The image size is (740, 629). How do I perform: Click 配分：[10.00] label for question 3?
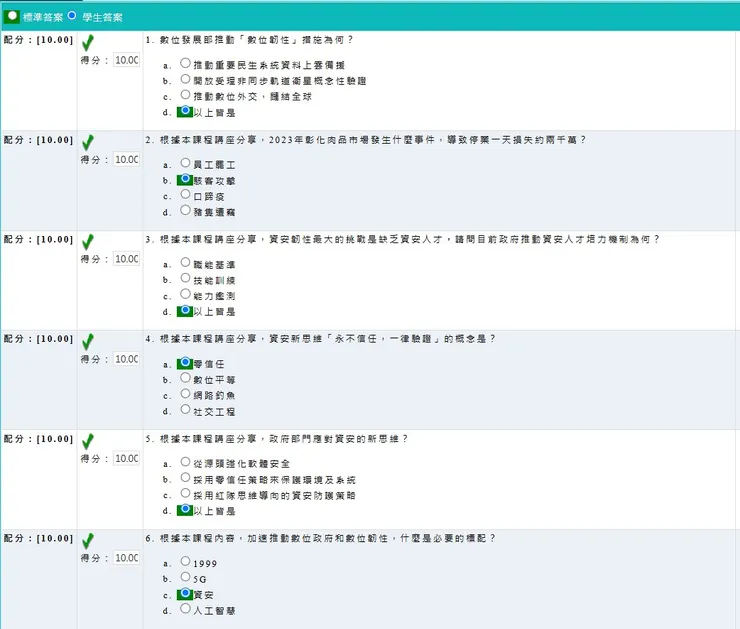click(x=38, y=240)
